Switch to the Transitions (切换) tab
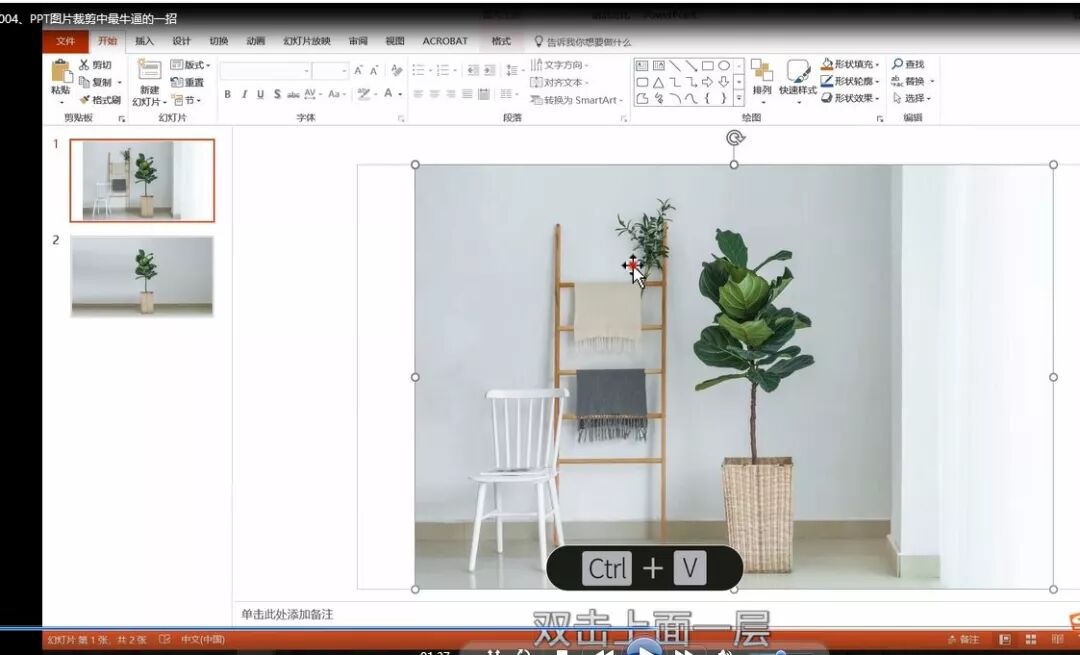 point(218,41)
